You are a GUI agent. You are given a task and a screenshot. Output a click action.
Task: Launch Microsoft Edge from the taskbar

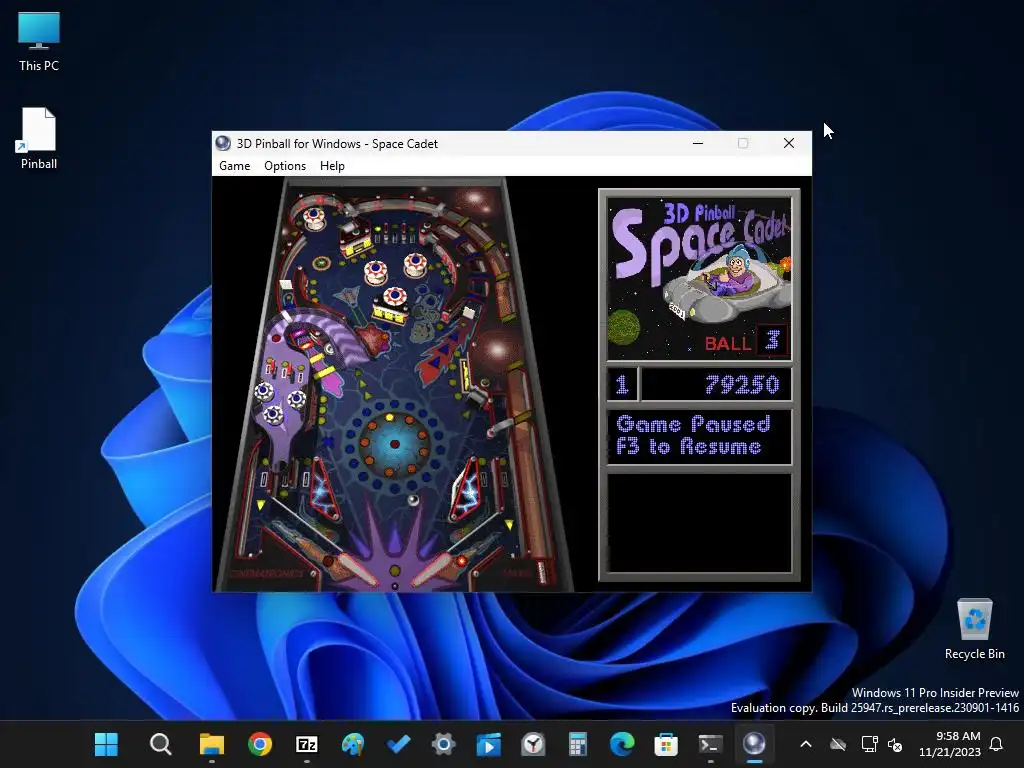(622, 744)
